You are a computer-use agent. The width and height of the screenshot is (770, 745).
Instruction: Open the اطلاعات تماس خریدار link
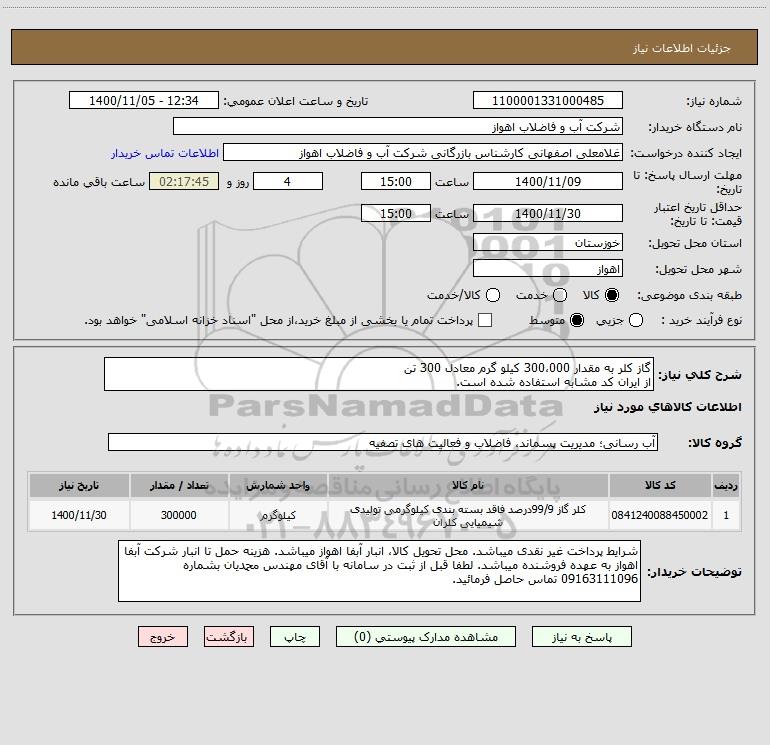click(x=165, y=153)
